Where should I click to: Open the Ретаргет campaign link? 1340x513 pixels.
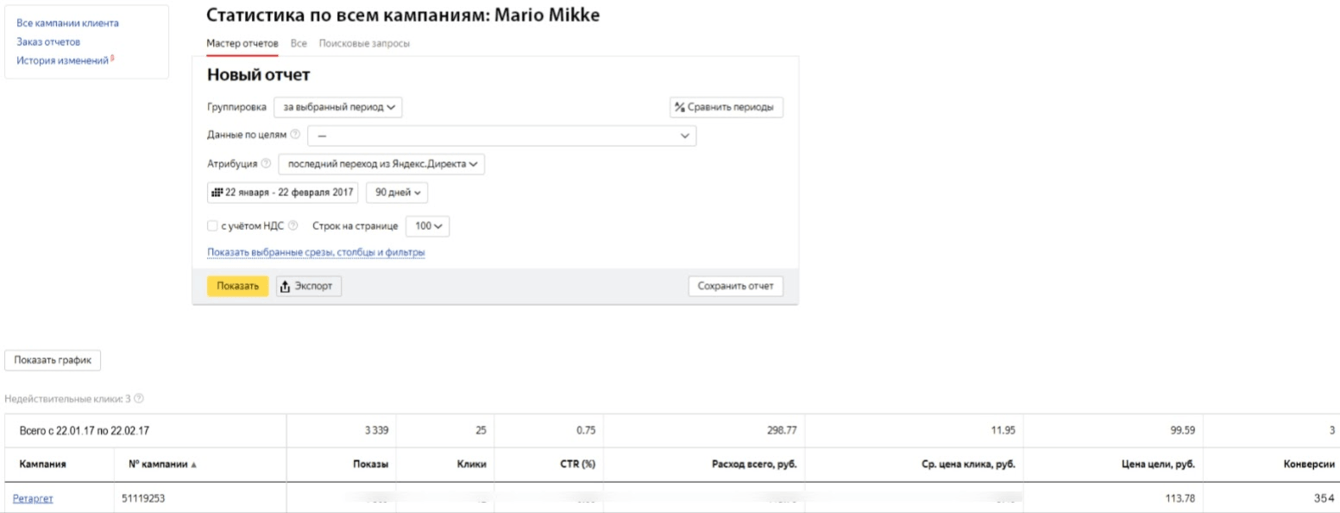(x=33, y=497)
